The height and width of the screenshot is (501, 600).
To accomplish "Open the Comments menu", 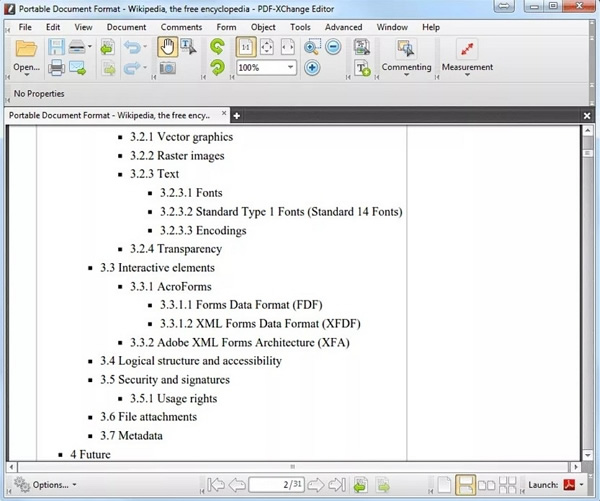I will click(181, 27).
